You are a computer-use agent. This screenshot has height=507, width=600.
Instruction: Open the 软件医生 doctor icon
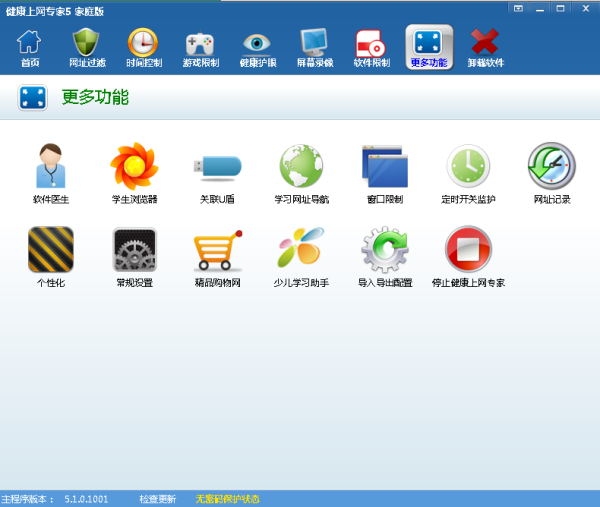click(x=50, y=166)
